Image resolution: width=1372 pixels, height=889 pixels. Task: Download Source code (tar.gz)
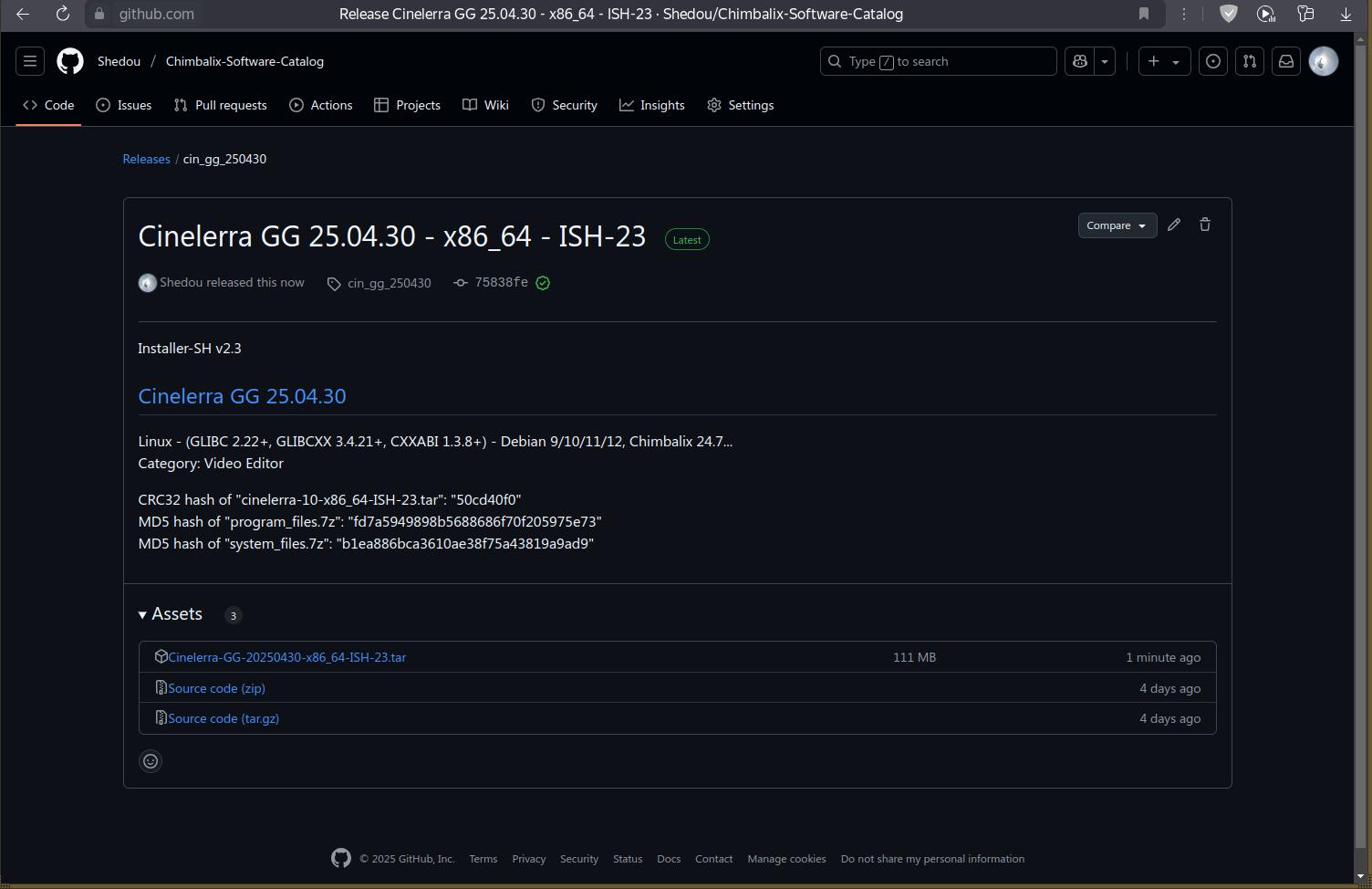tap(223, 718)
